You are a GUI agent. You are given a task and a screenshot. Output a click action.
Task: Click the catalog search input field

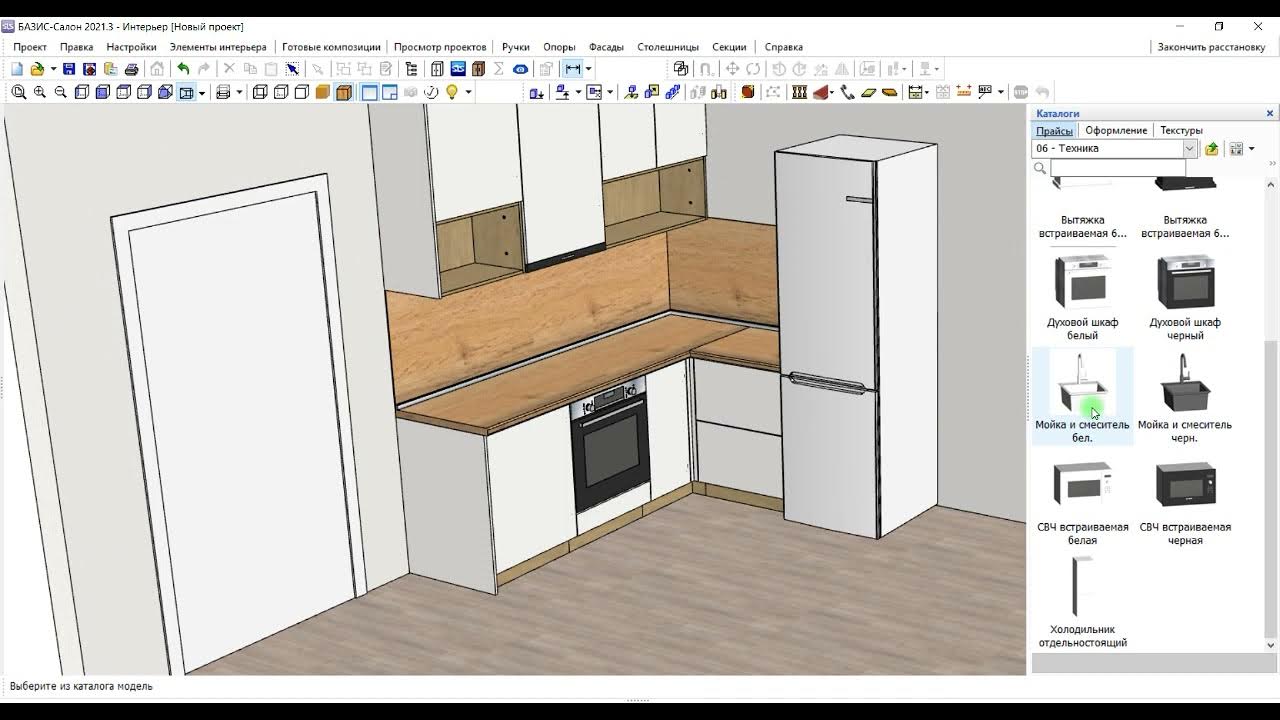tap(1118, 168)
